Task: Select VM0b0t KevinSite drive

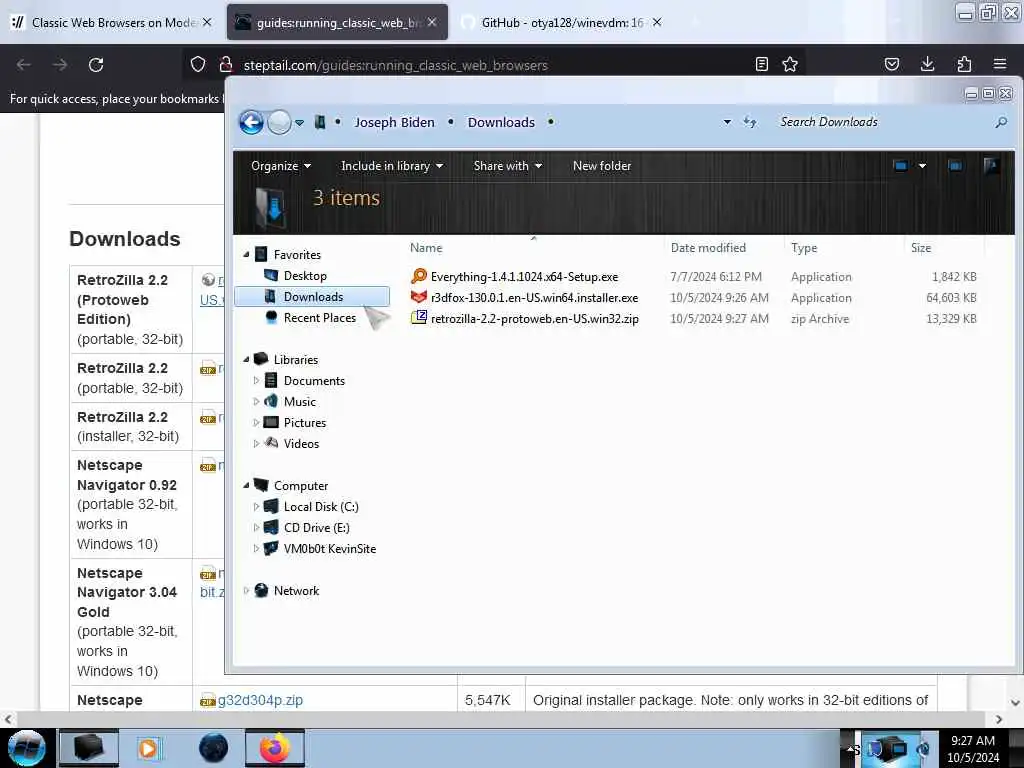Action: (329, 549)
